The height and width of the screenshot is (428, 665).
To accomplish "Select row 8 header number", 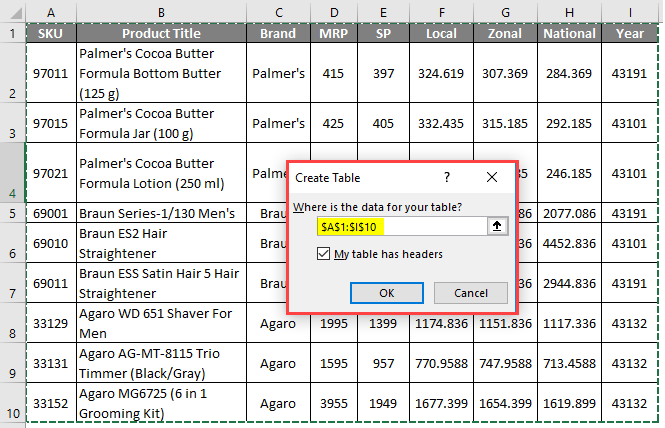I will point(13,323).
